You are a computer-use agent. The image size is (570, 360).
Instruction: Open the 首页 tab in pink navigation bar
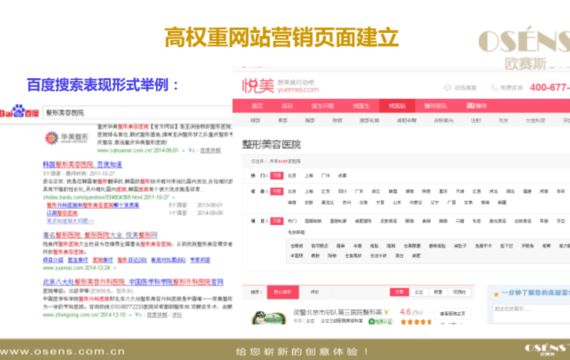[x=257, y=106]
